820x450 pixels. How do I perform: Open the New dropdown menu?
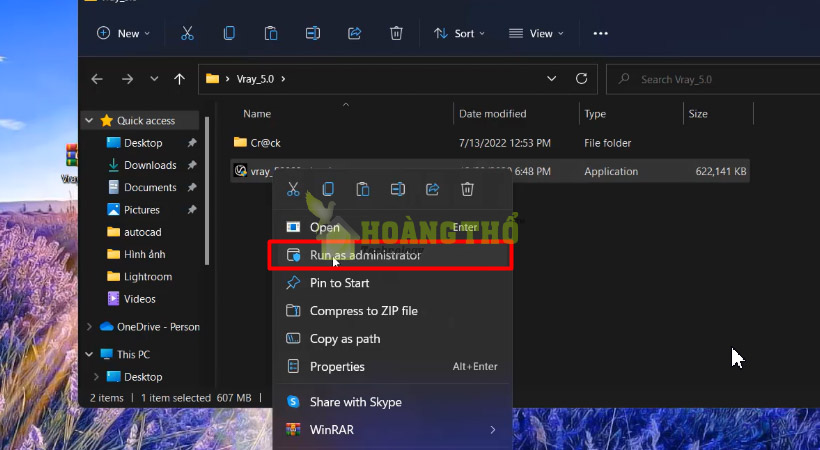123,33
